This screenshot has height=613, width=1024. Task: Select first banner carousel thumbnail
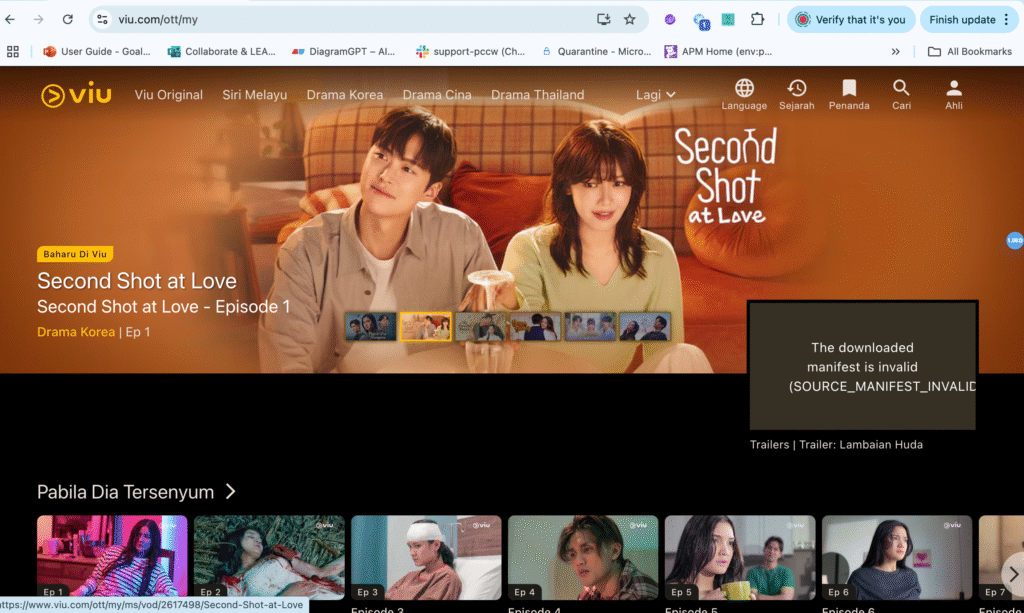[370, 326]
